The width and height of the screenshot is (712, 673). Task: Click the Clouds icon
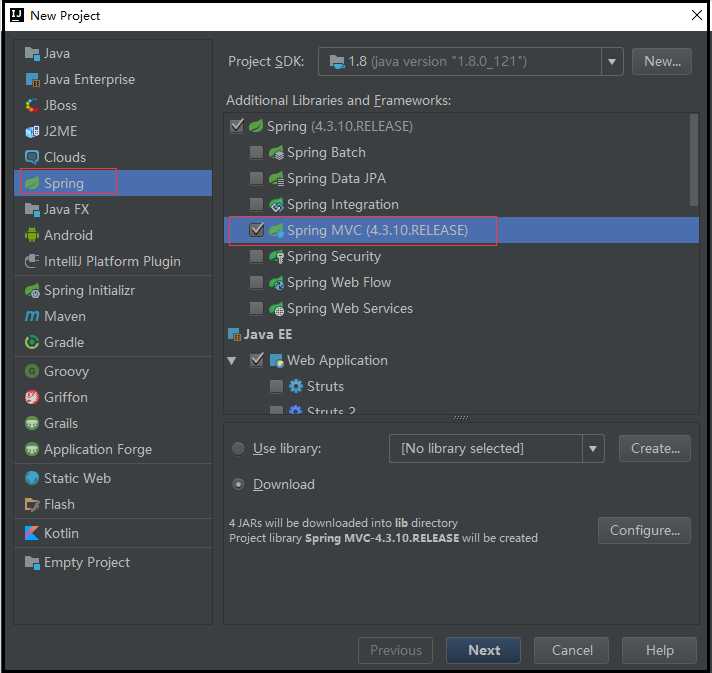pyautogui.click(x=32, y=157)
